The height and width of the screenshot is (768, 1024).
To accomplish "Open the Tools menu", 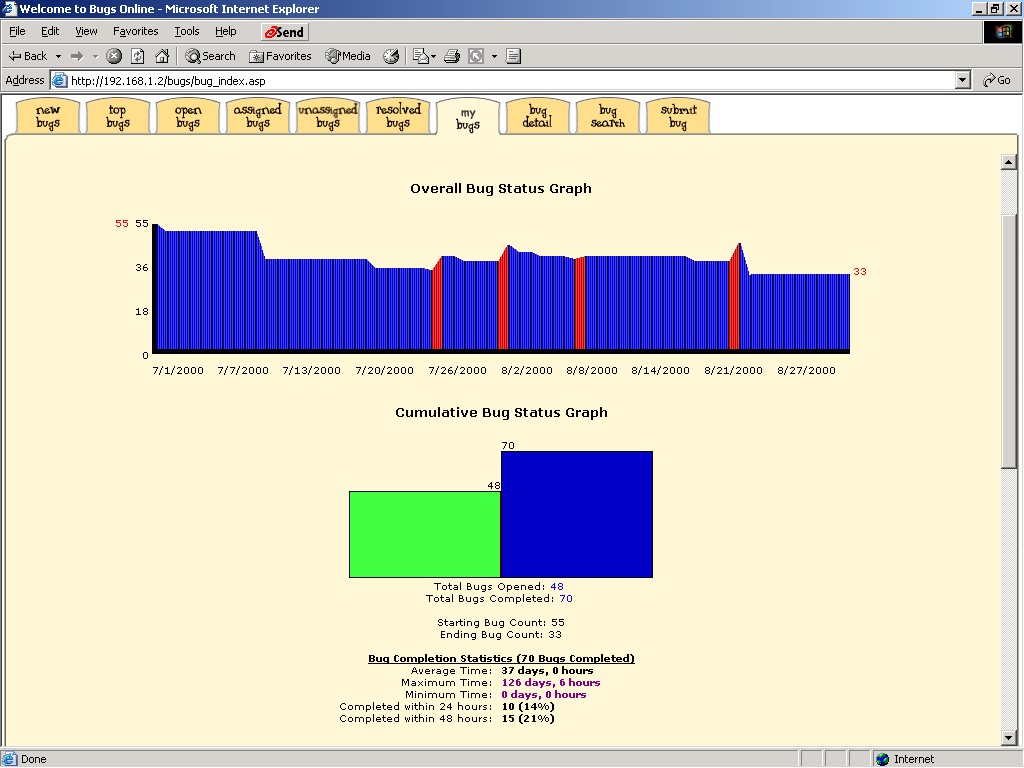I will tap(187, 31).
